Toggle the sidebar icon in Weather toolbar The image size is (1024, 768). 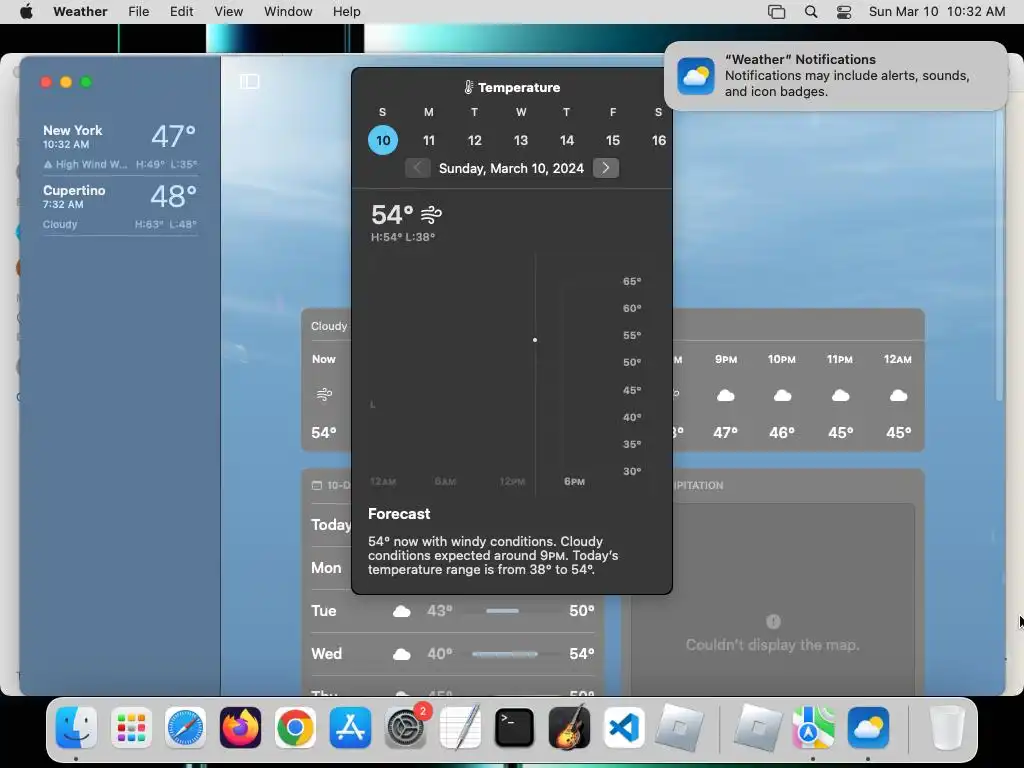pos(249,82)
